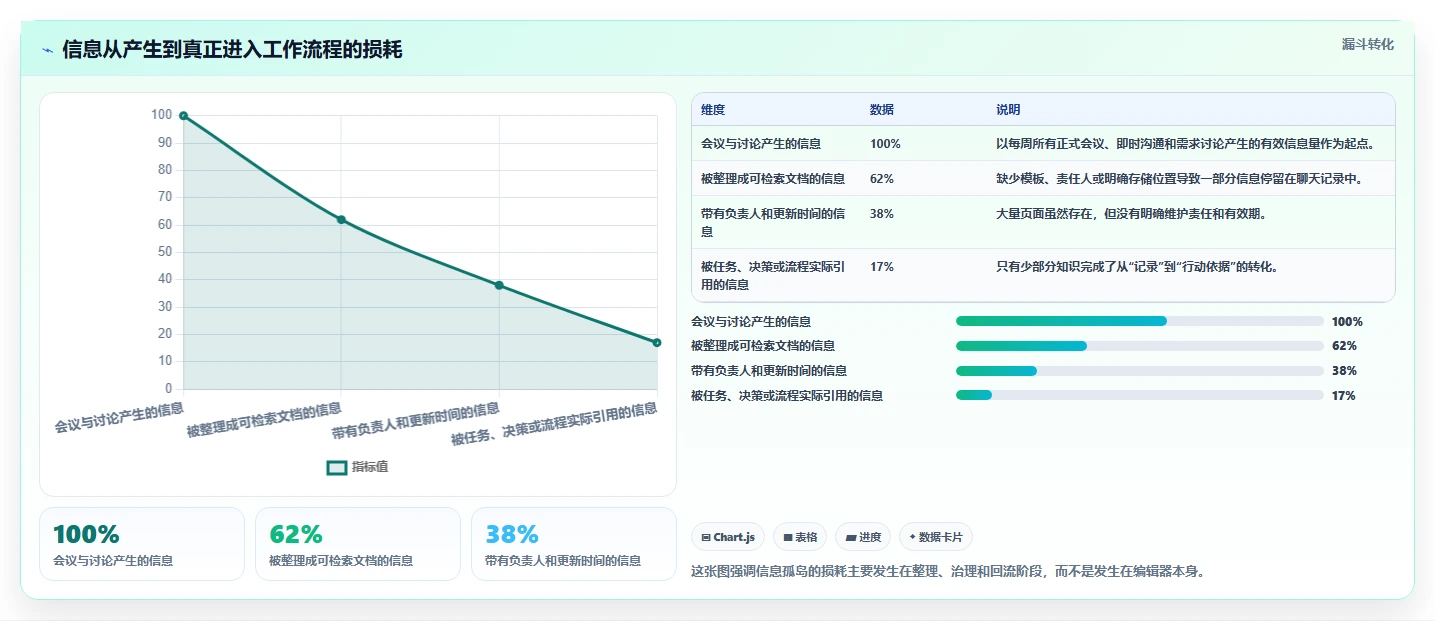Click the 62% value in the table's 数据 column
The width and height of the screenshot is (1435, 621).
[x=882, y=179]
